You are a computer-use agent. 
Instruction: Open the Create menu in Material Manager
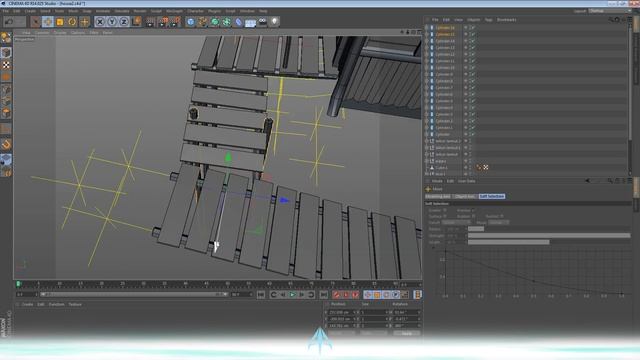27,304
